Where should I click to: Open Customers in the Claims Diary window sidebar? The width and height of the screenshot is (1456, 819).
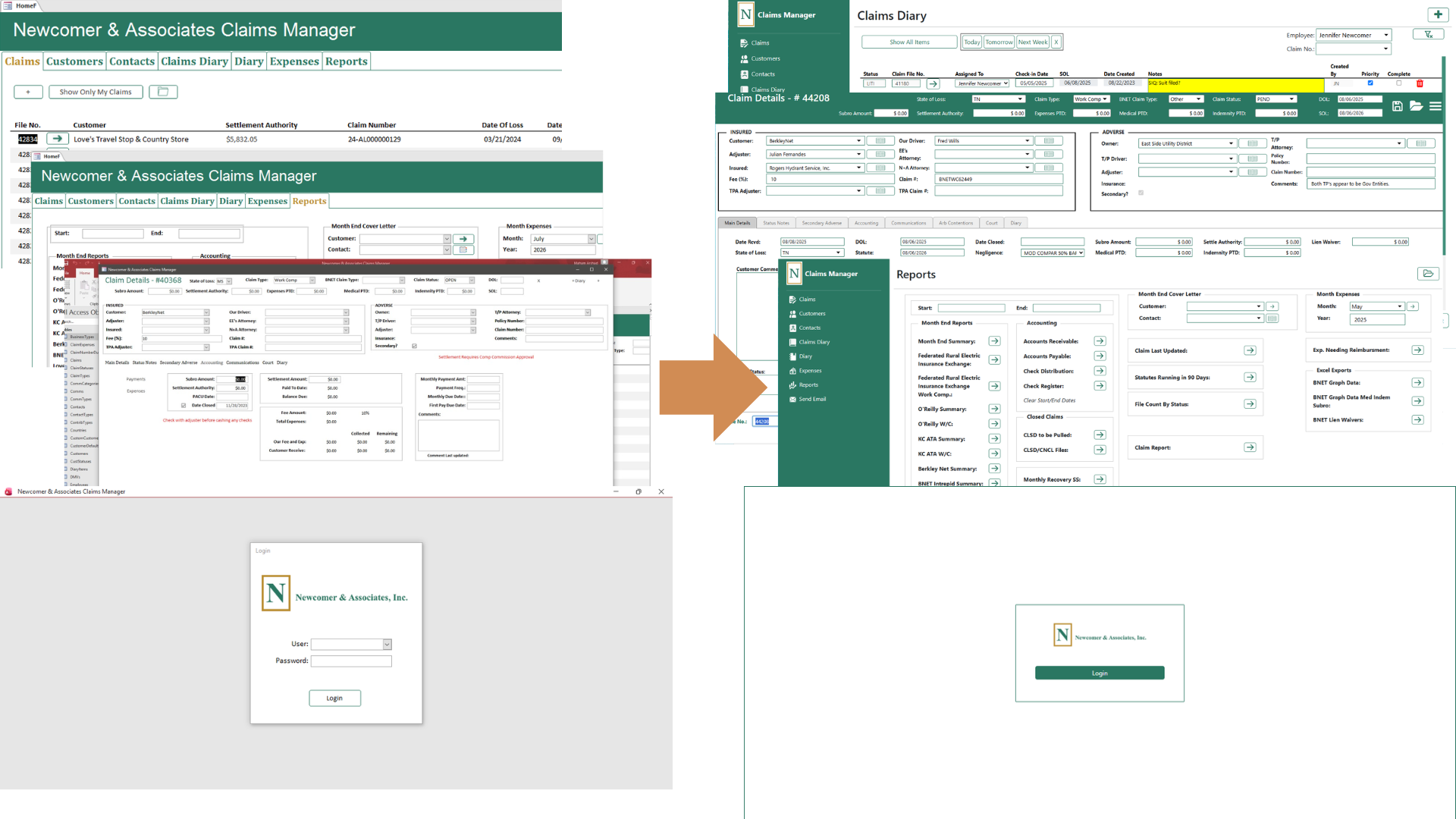(765, 58)
